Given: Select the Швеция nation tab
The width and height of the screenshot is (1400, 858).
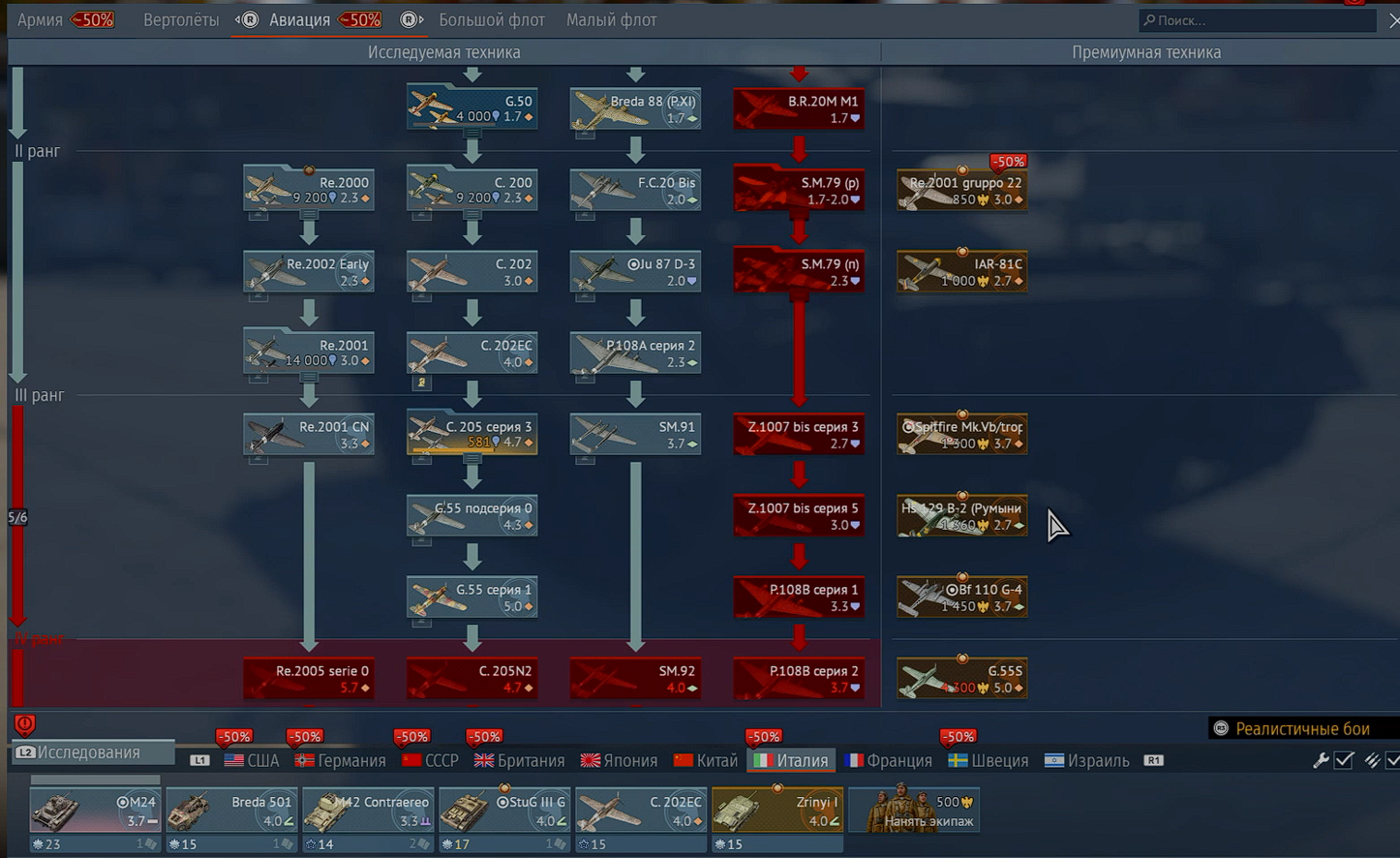Looking at the screenshot, I should coord(988,760).
